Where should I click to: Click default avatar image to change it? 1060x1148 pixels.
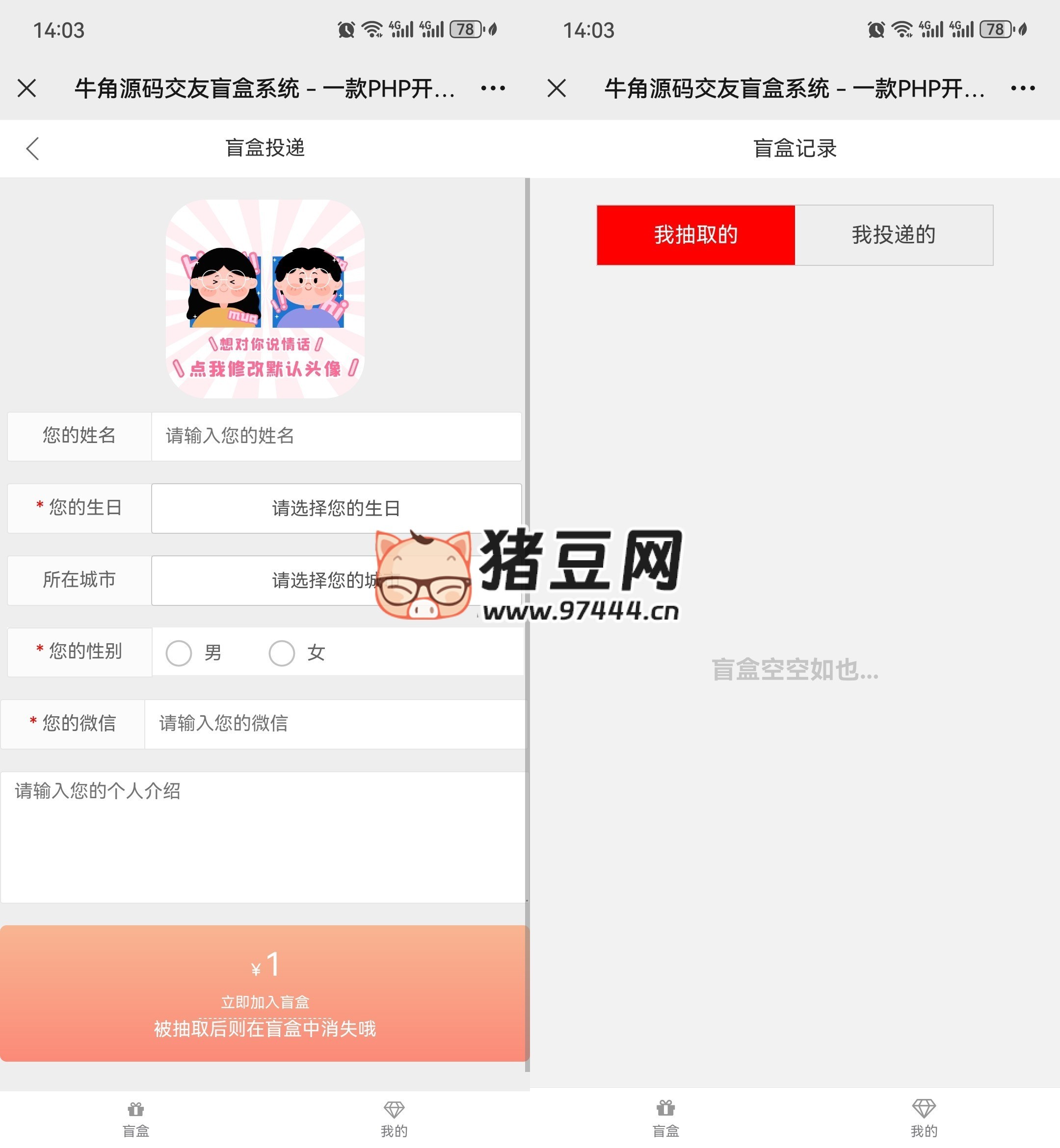[x=265, y=299]
